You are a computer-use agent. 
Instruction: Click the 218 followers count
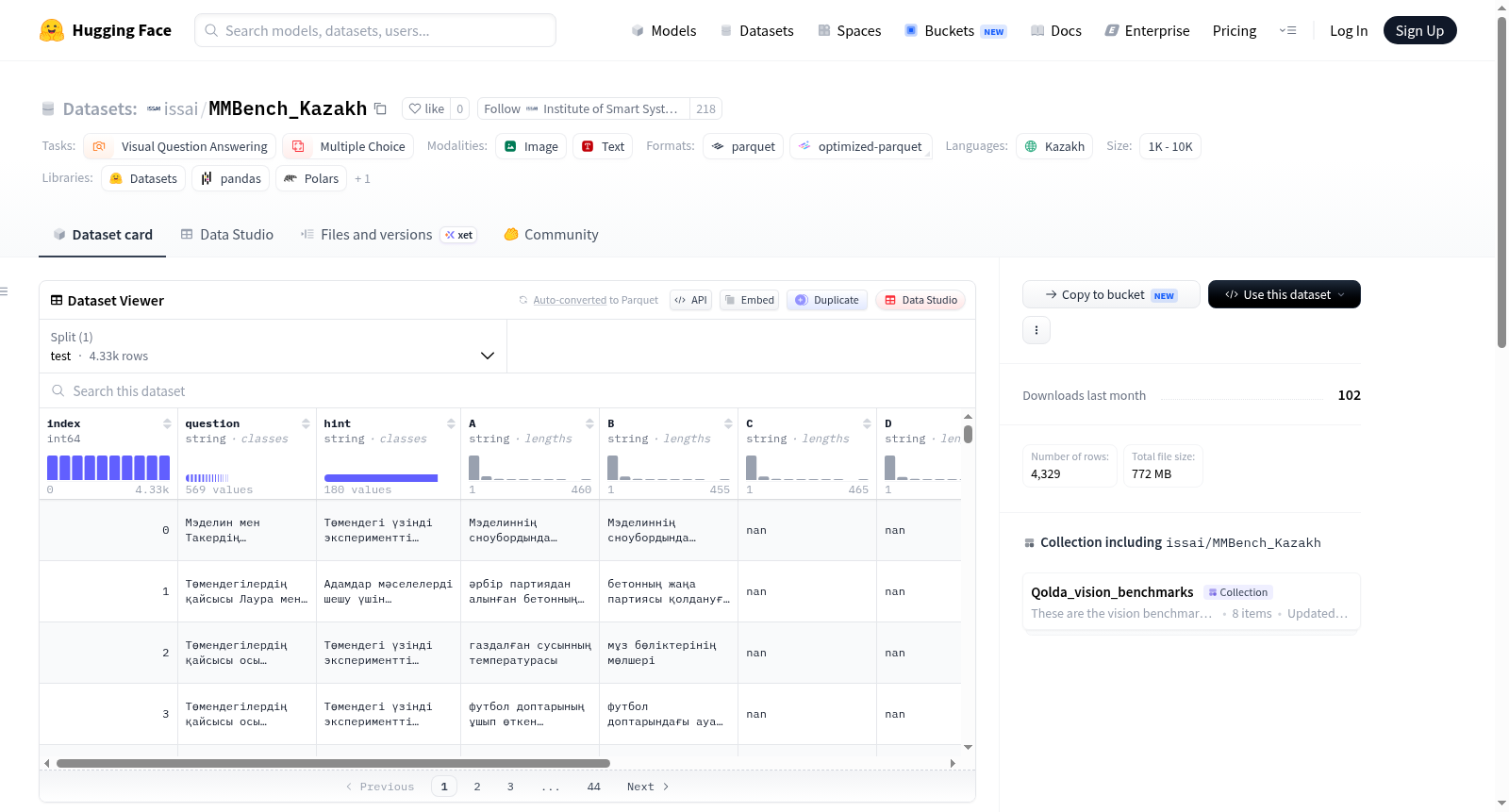coord(705,108)
